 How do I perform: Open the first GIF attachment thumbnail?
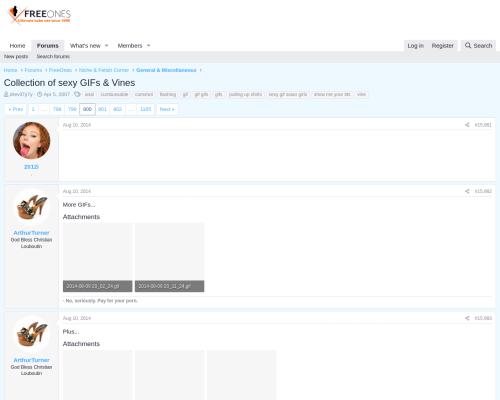(97, 257)
